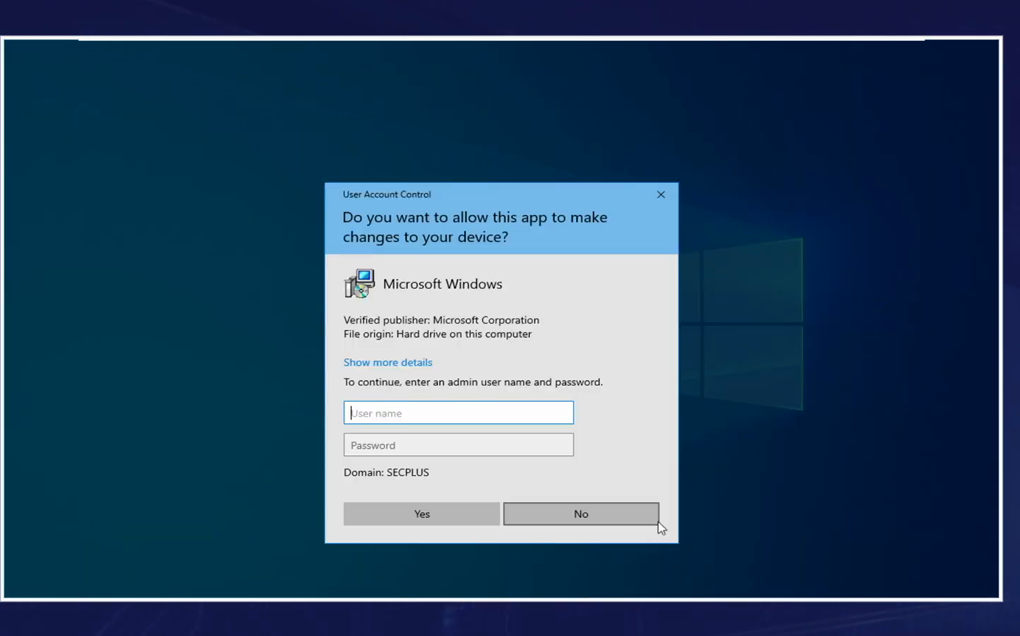
Task: Click the 'Verified publisher:' label
Action: 386,320
